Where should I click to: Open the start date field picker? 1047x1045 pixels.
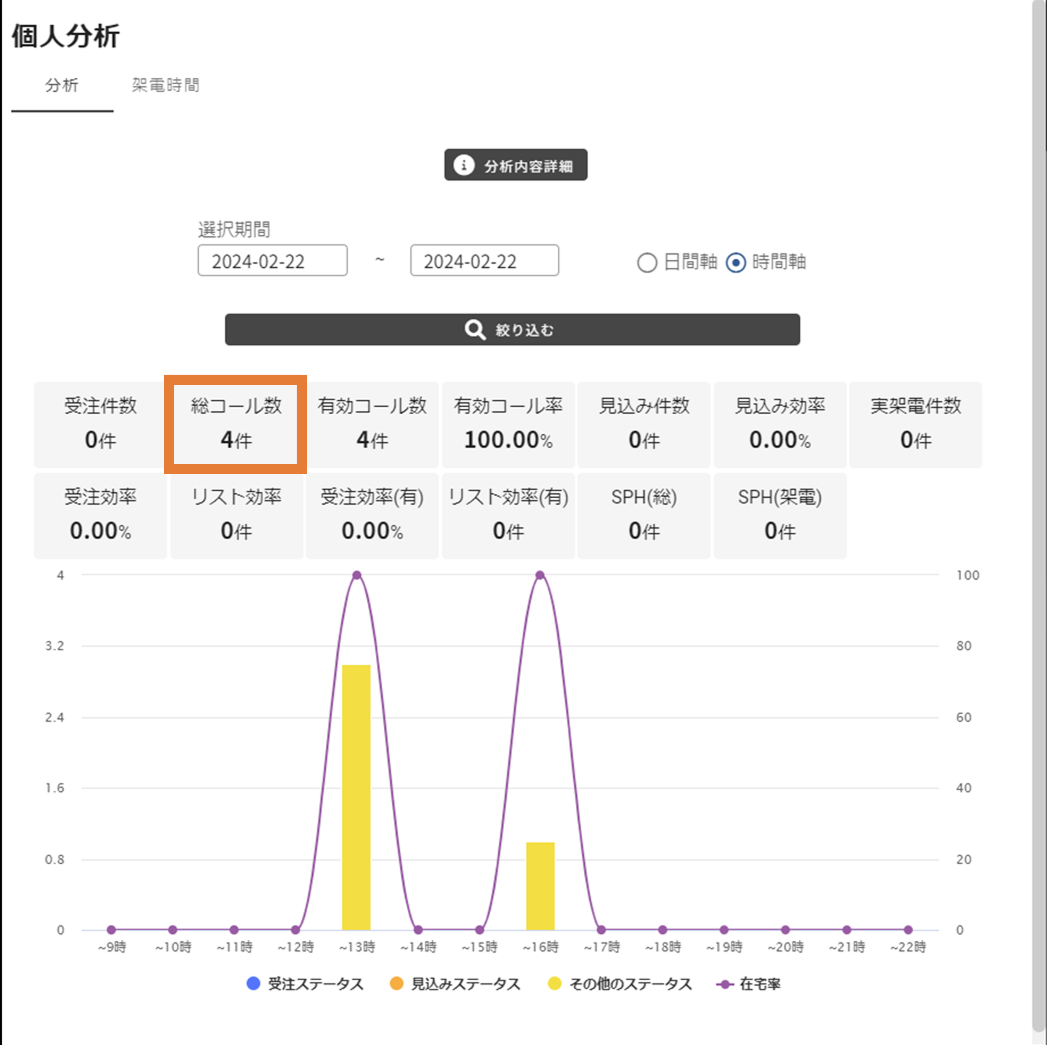273,261
